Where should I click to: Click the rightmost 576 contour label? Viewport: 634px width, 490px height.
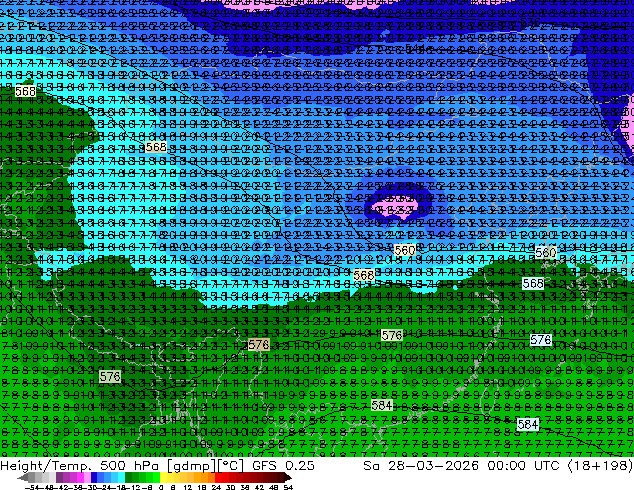(x=541, y=340)
